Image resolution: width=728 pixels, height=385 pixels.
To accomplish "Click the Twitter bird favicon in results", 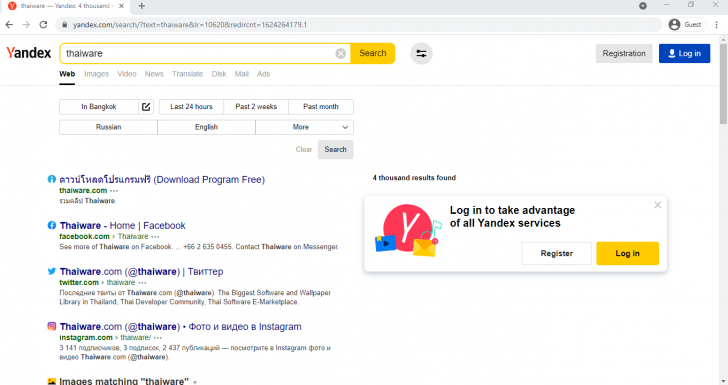I will (x=52, y=271).
